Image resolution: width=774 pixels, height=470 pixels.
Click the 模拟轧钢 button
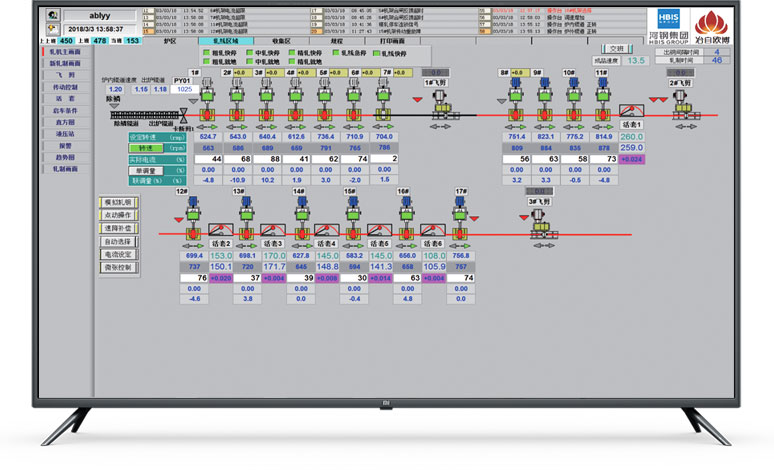click(117, 203)
